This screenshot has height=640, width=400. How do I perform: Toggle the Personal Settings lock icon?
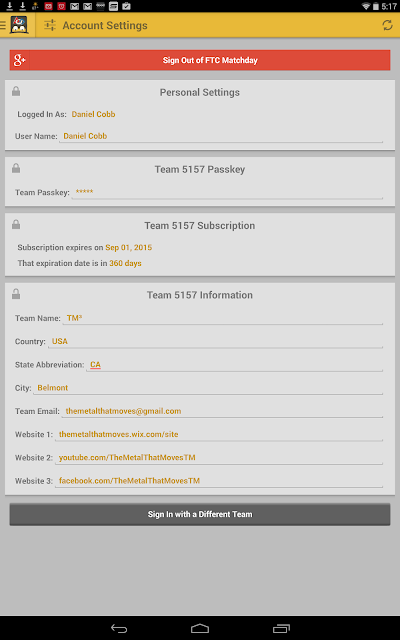click(16, 91)
